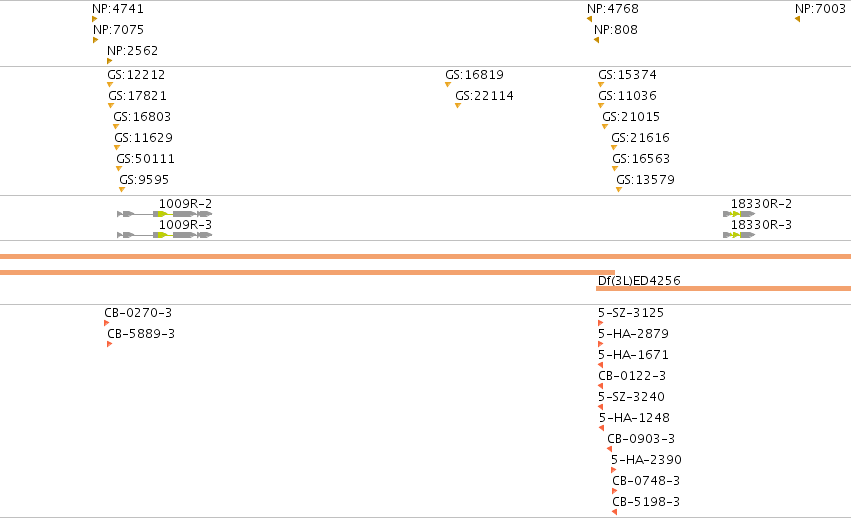Select the 5-HA-2390 red marker arrow
Screen dimensions: 851x518
(613, 470)
